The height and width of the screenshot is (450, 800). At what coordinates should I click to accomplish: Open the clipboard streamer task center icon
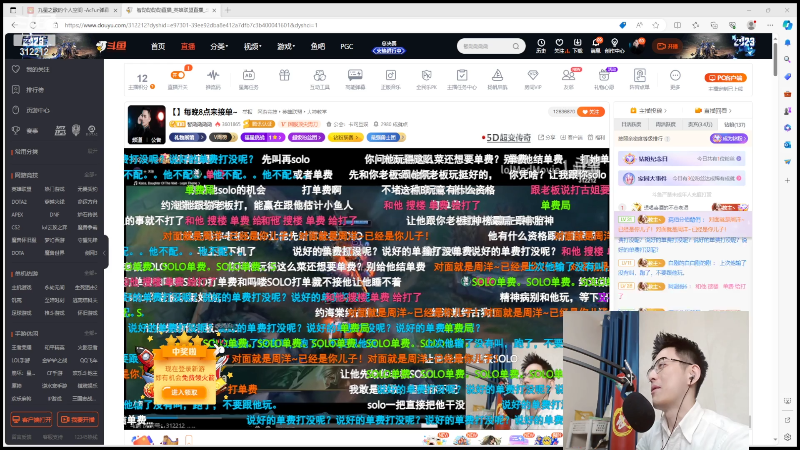click(462, 76)
